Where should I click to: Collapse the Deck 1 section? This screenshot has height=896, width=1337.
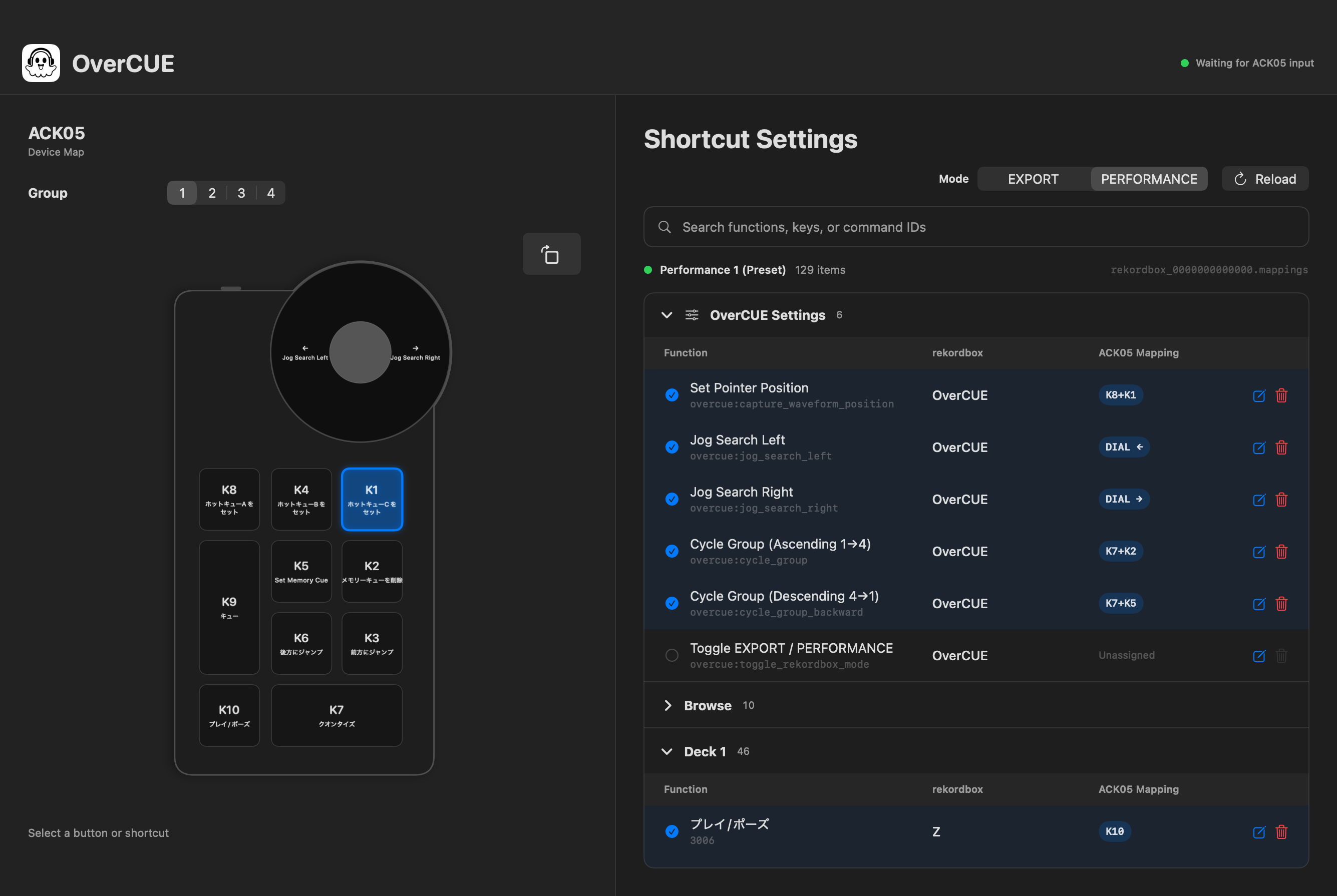tap(666, 751)
